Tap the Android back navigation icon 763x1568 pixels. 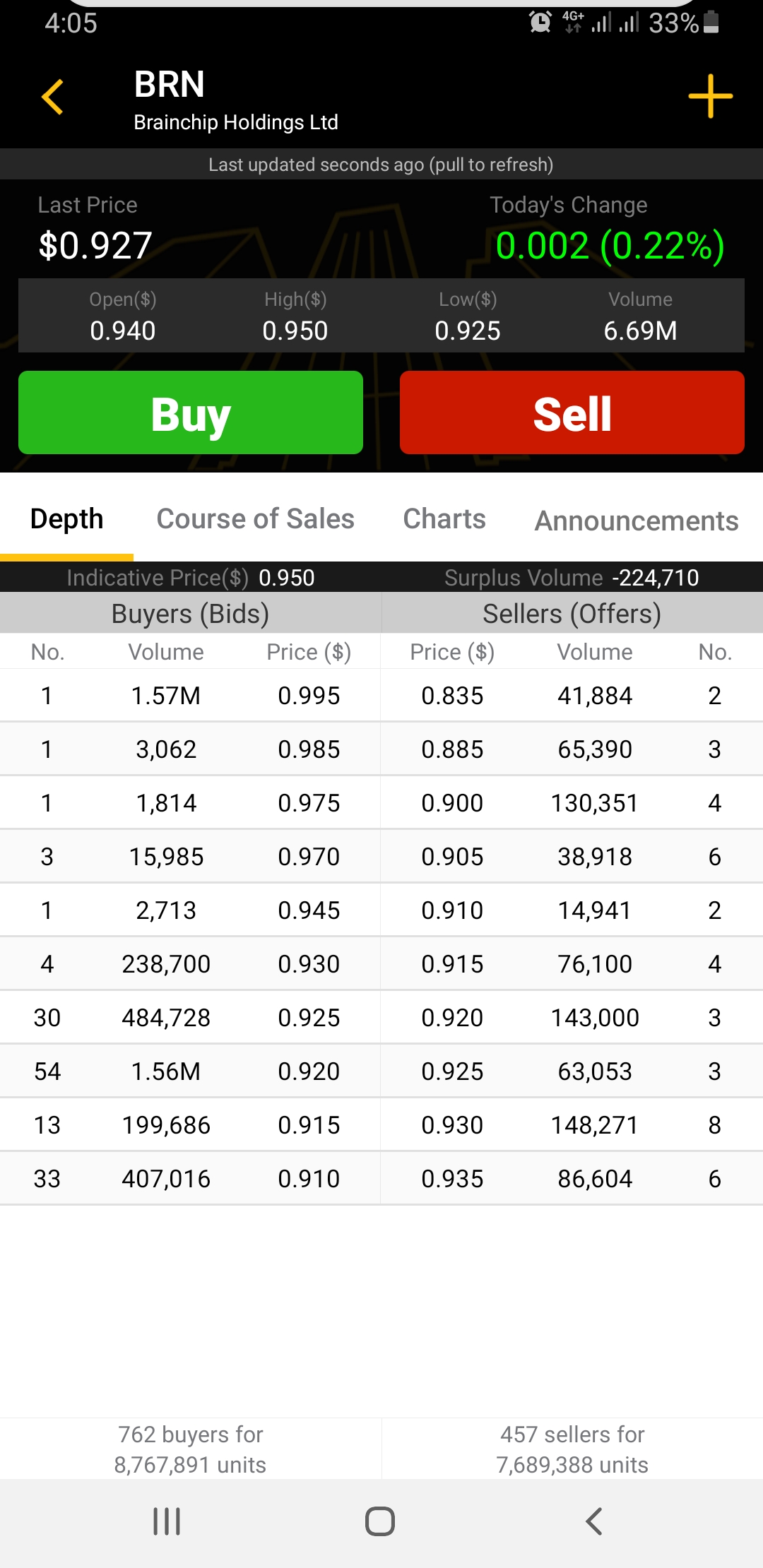point(594,1521)
